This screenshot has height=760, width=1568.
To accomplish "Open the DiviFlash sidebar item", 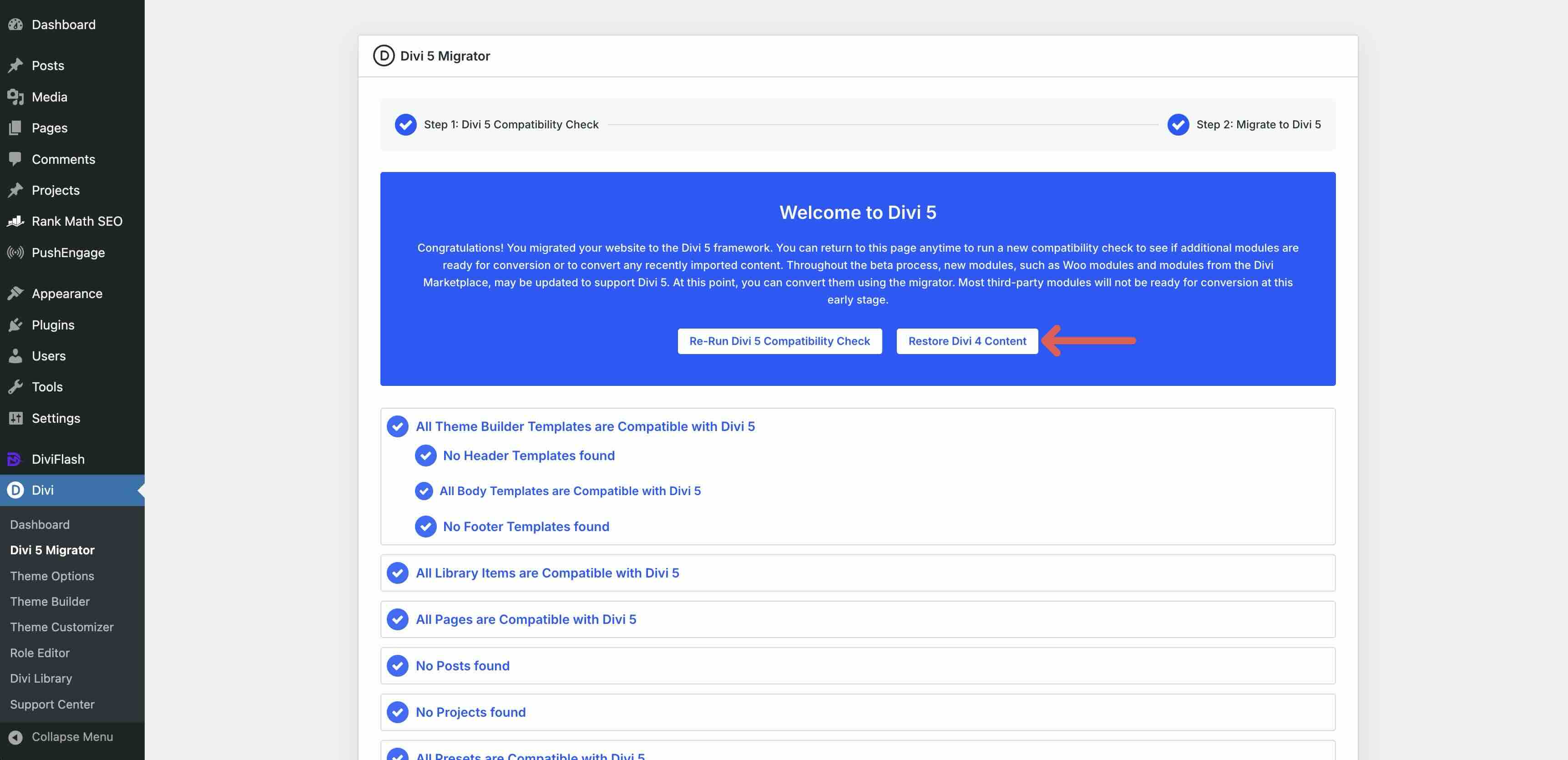I will pyautogui.click(x=58, y=459).
